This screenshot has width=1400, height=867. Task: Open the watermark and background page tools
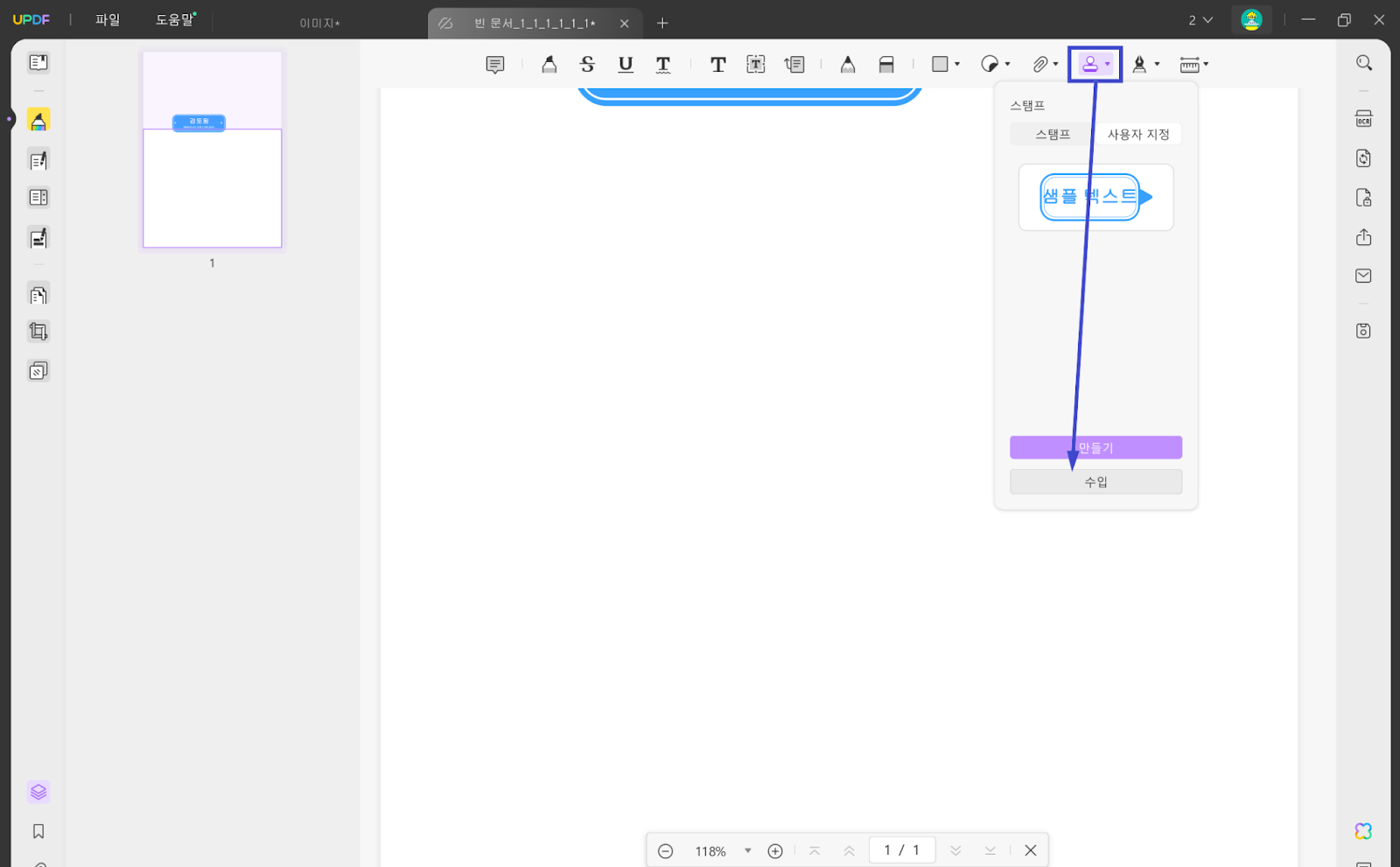(38, 371)
